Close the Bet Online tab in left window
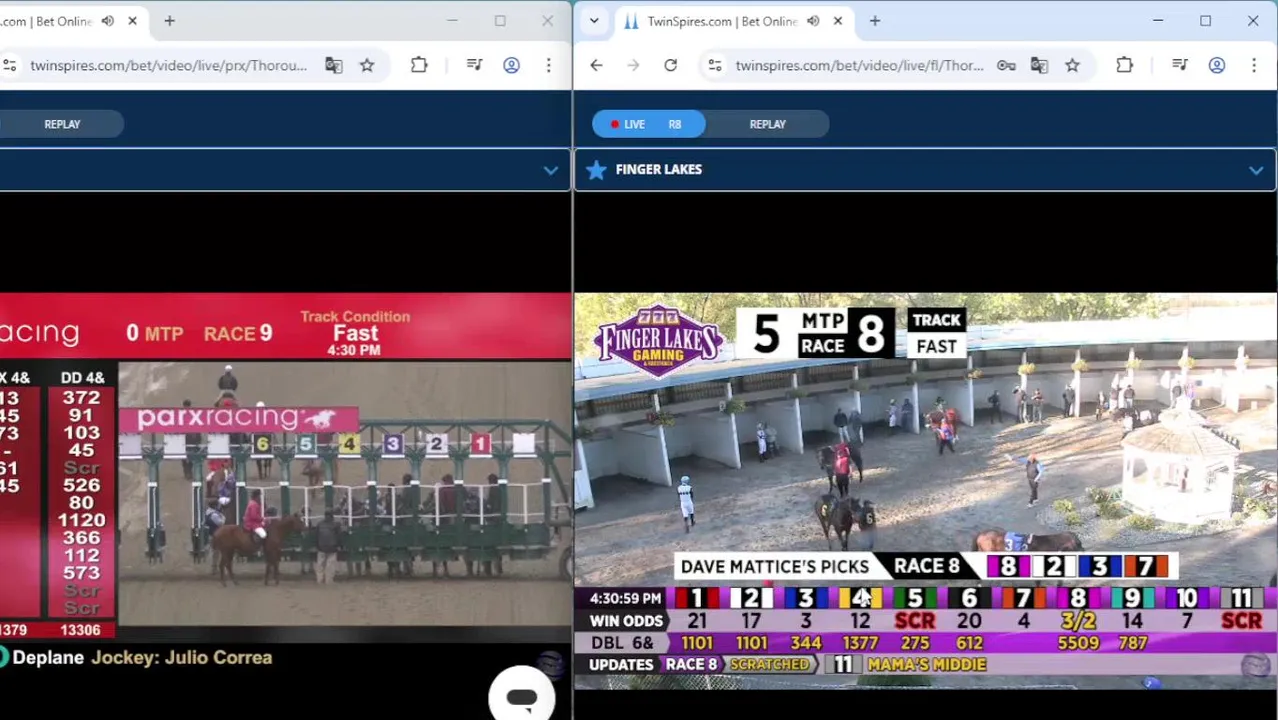1278x720 pixels. pos(132,21)
